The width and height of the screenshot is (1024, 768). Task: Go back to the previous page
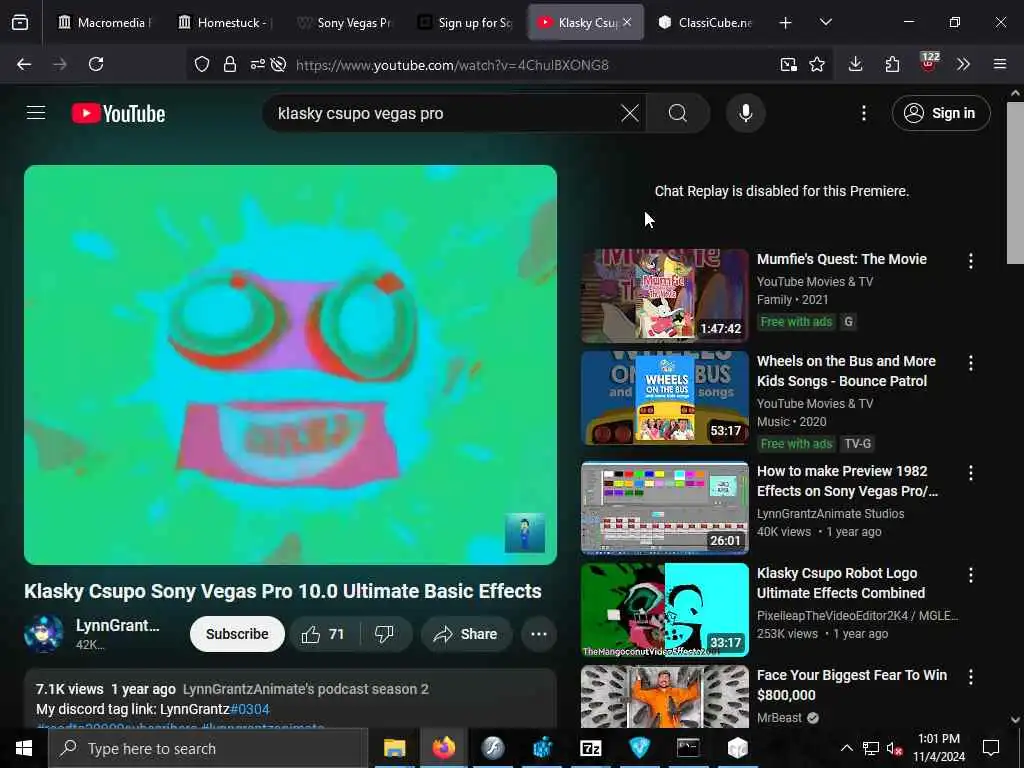click(24, 64)
